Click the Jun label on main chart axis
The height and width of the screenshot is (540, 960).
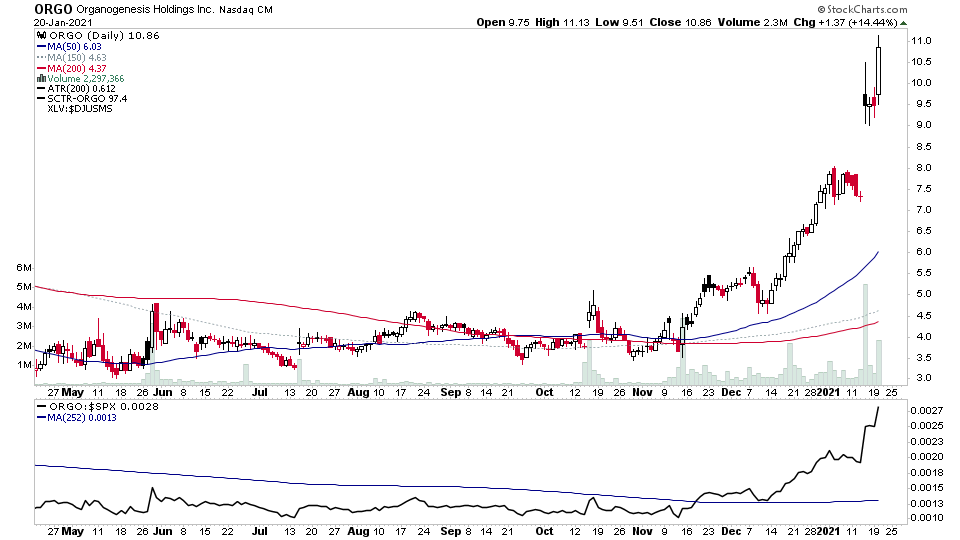162,392
